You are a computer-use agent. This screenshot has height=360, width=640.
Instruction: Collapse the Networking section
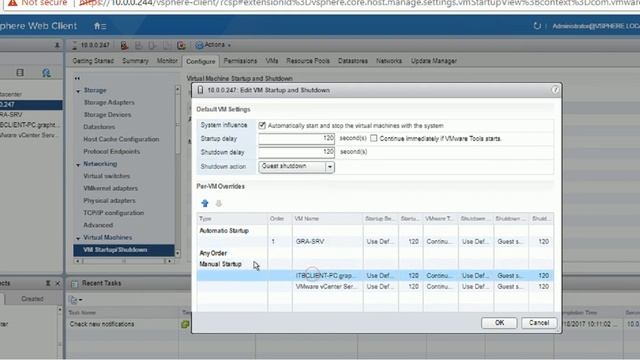click(x=78, y=164)
